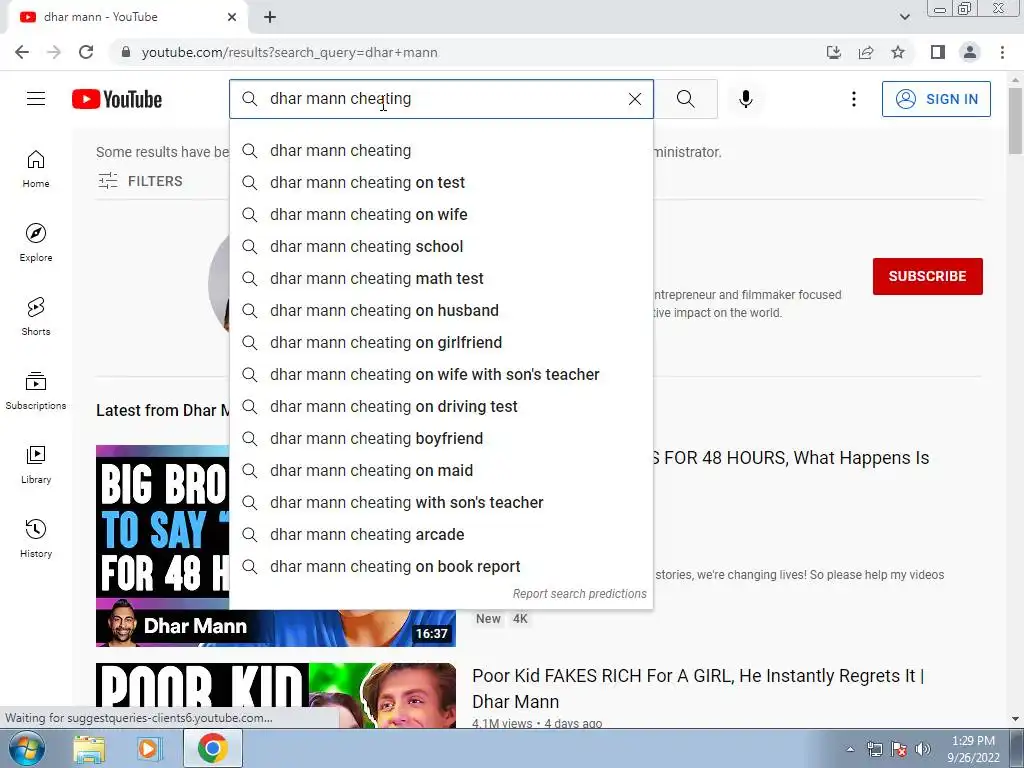Toggle the Chrome side panel icon

[x=938, y=52]
